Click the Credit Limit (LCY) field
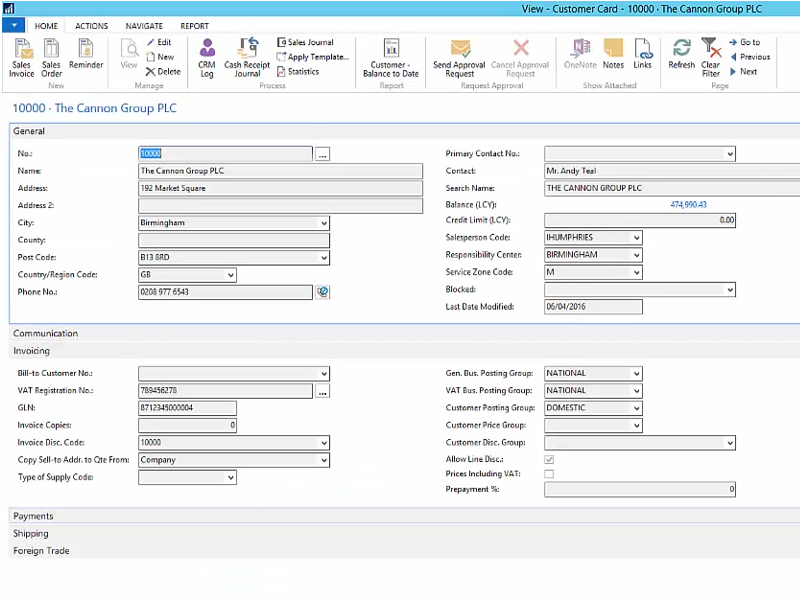This screenshot has width=800, height=600. tap(640, 220)
